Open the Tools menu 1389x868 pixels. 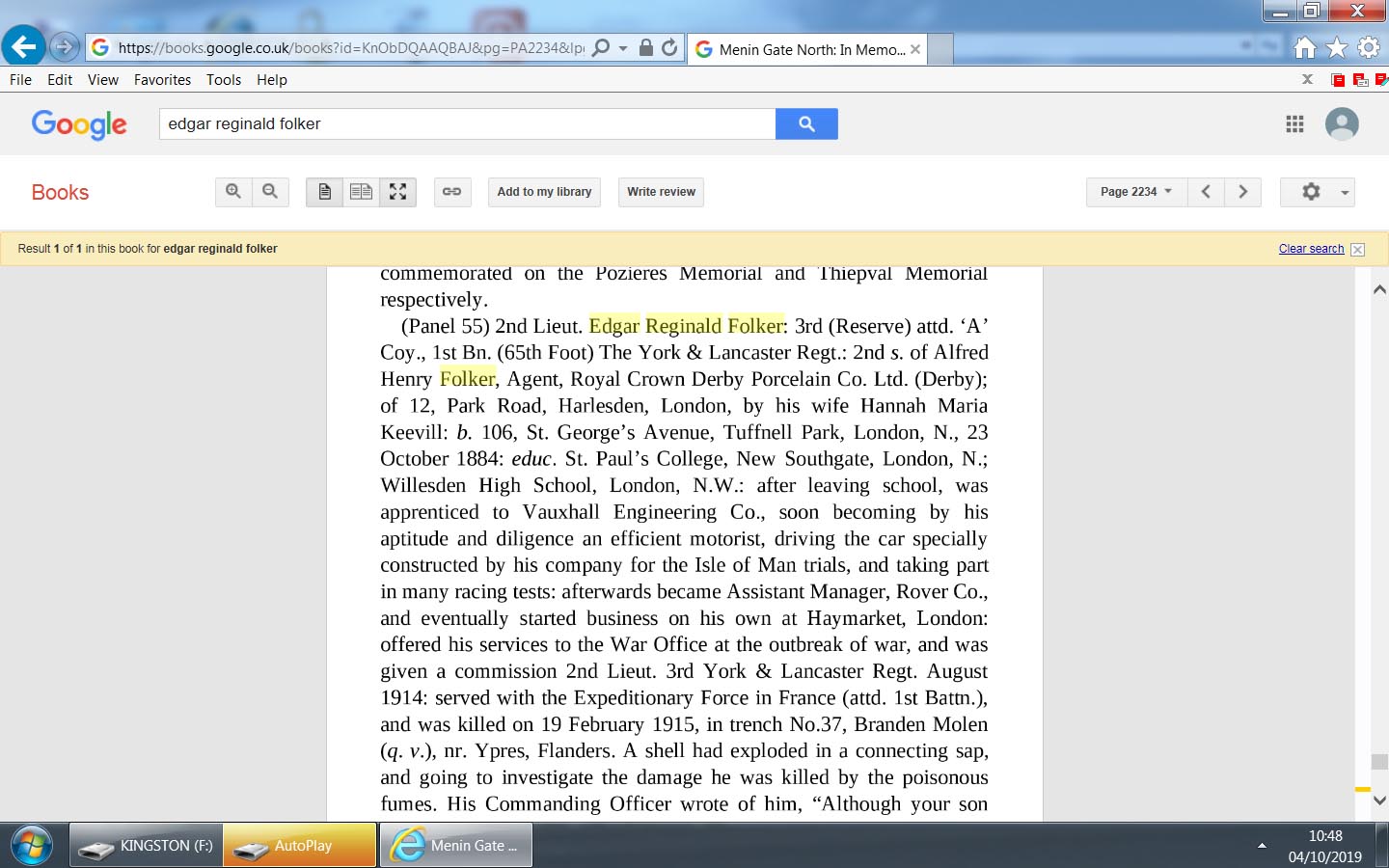pos(224,80)
